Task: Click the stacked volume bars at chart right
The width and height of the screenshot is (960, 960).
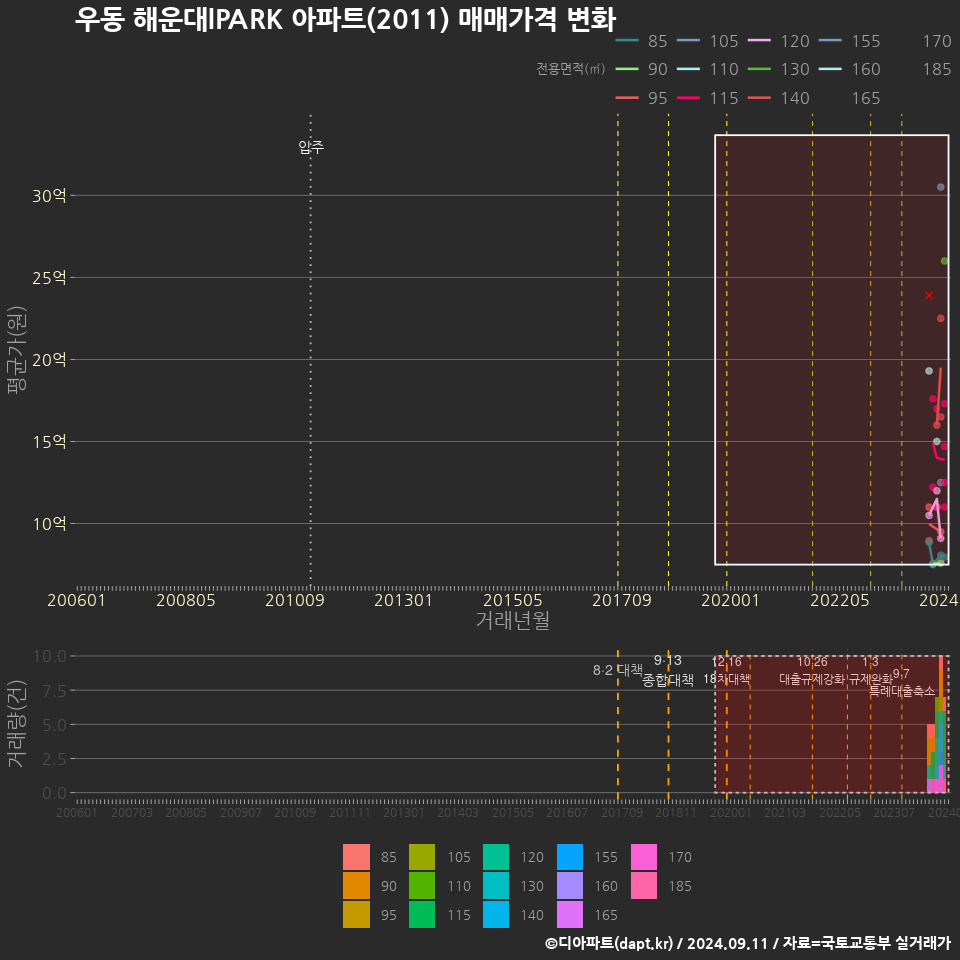Action: coord(937,725)
